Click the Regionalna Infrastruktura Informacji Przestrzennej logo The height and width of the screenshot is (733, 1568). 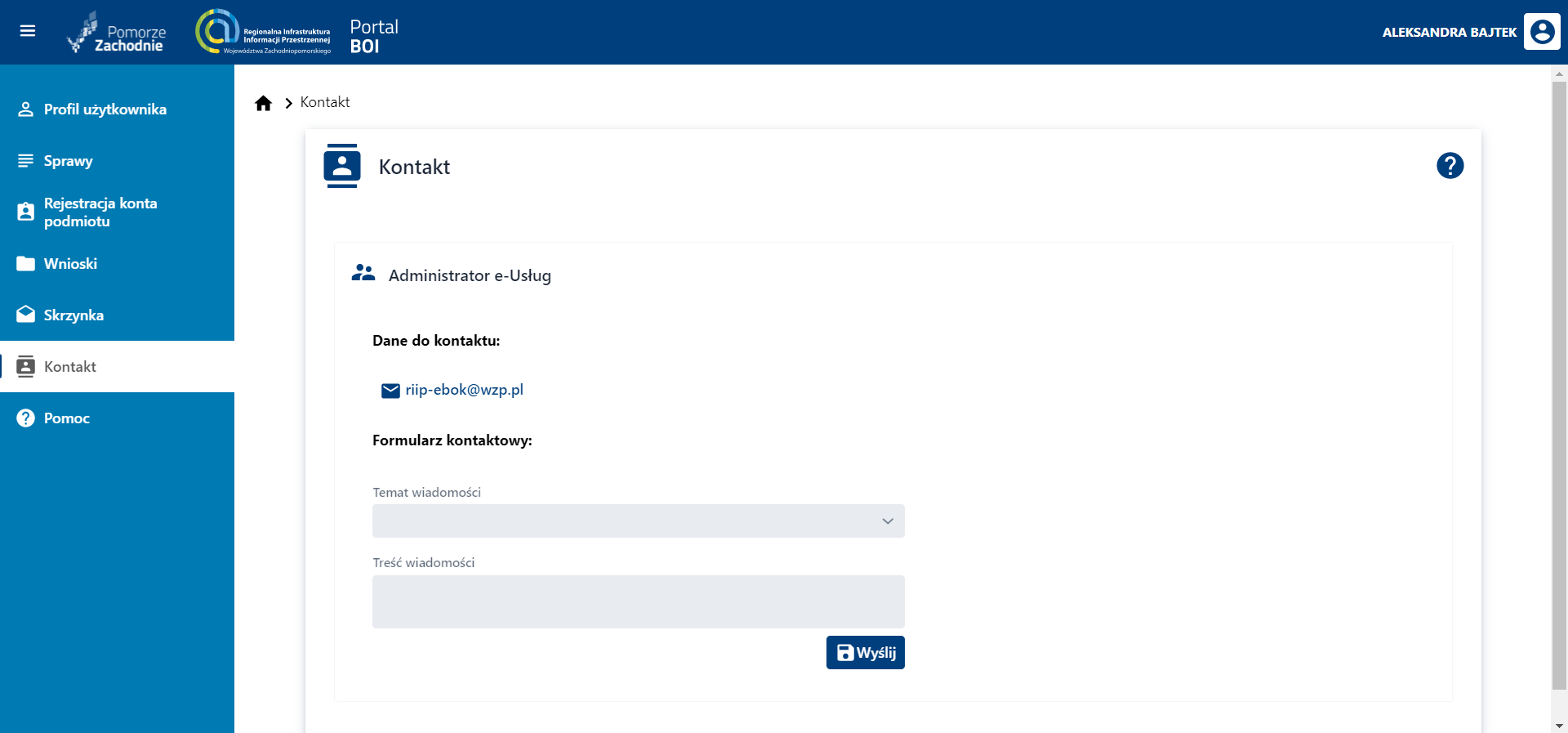coord(263,33)
